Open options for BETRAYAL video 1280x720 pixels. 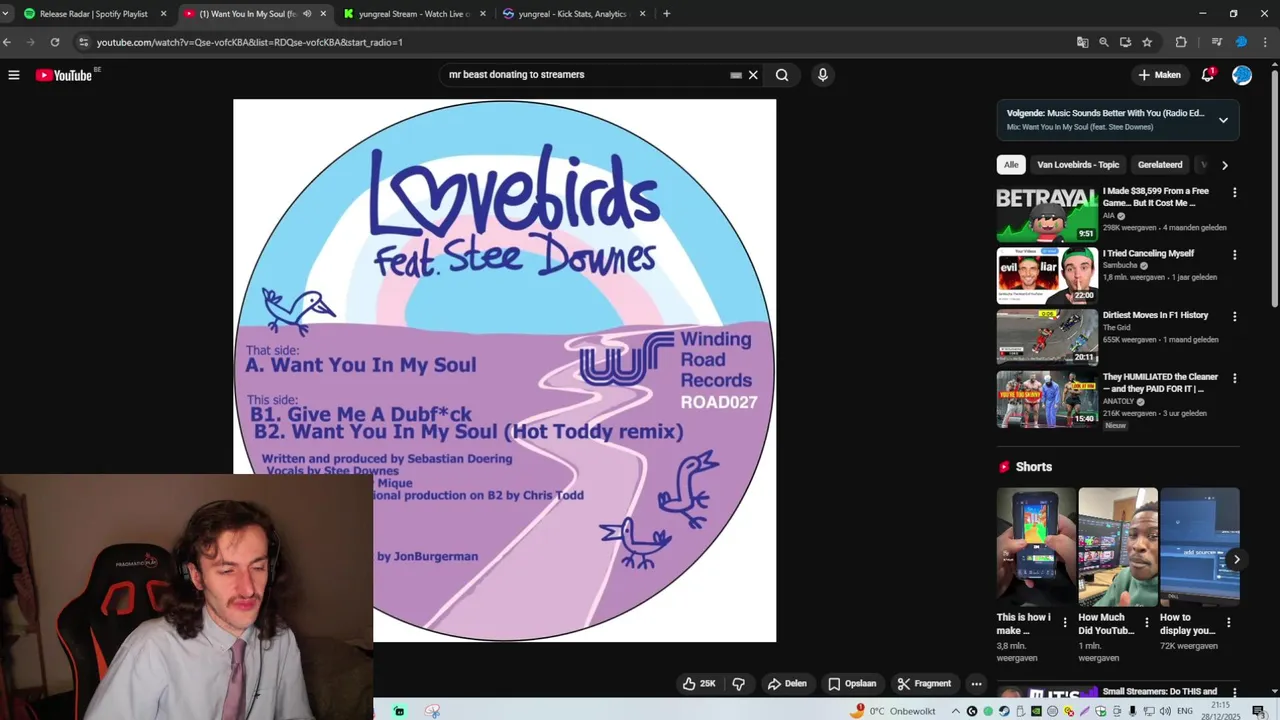tap(1234, 192)
